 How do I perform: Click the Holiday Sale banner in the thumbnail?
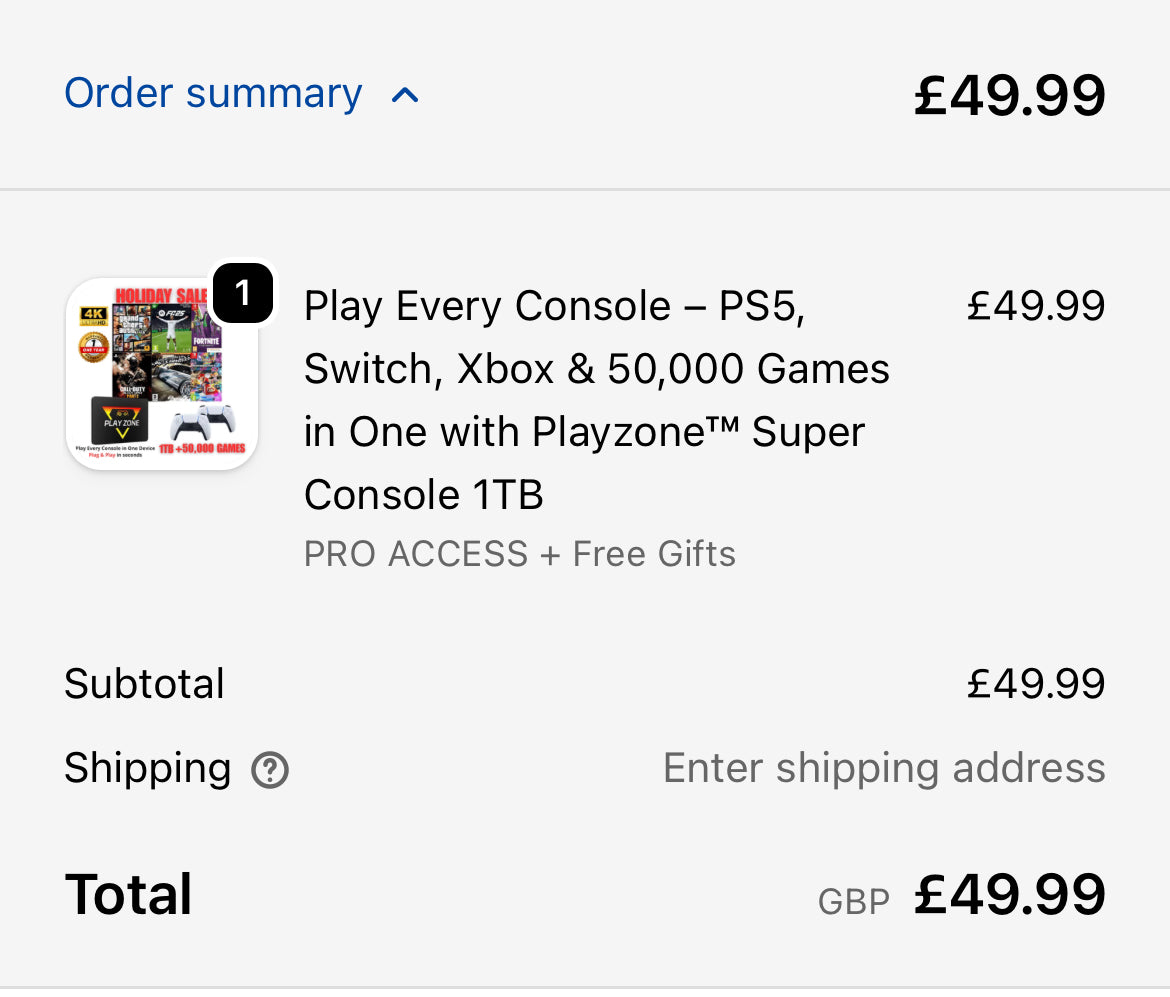[x=160, y=295]
